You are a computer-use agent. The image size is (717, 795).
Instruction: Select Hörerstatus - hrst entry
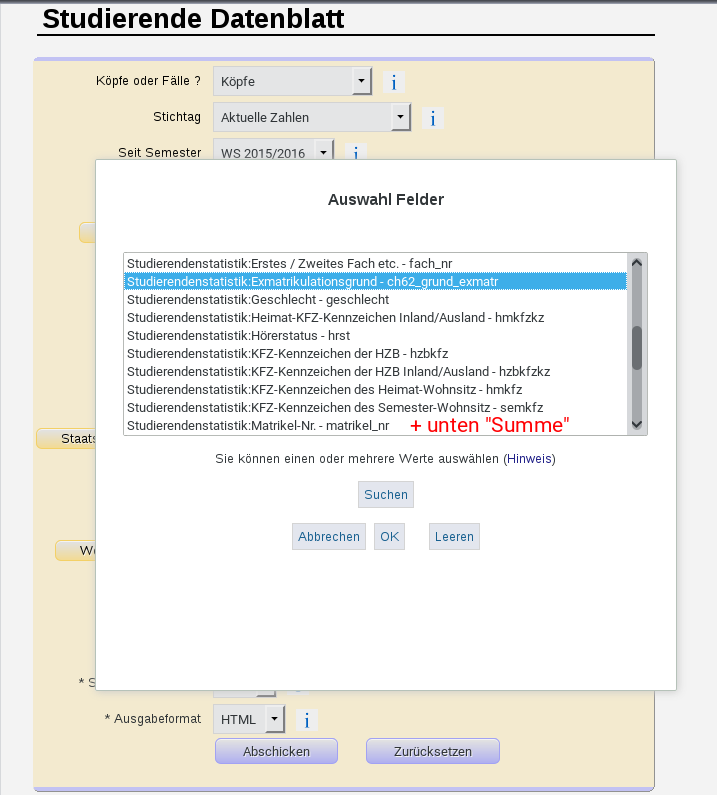(375, 336)
